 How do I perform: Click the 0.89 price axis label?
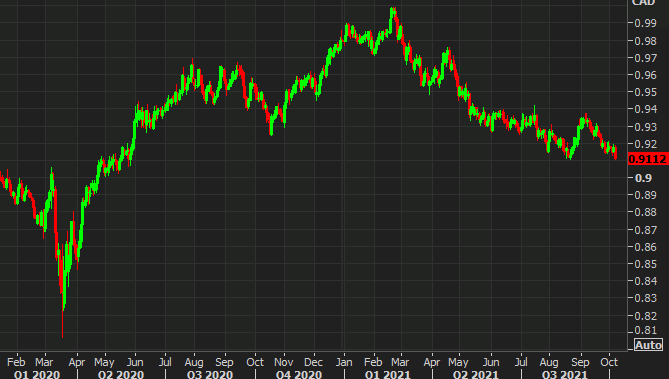pyautogui.click(x=645, y=195)
